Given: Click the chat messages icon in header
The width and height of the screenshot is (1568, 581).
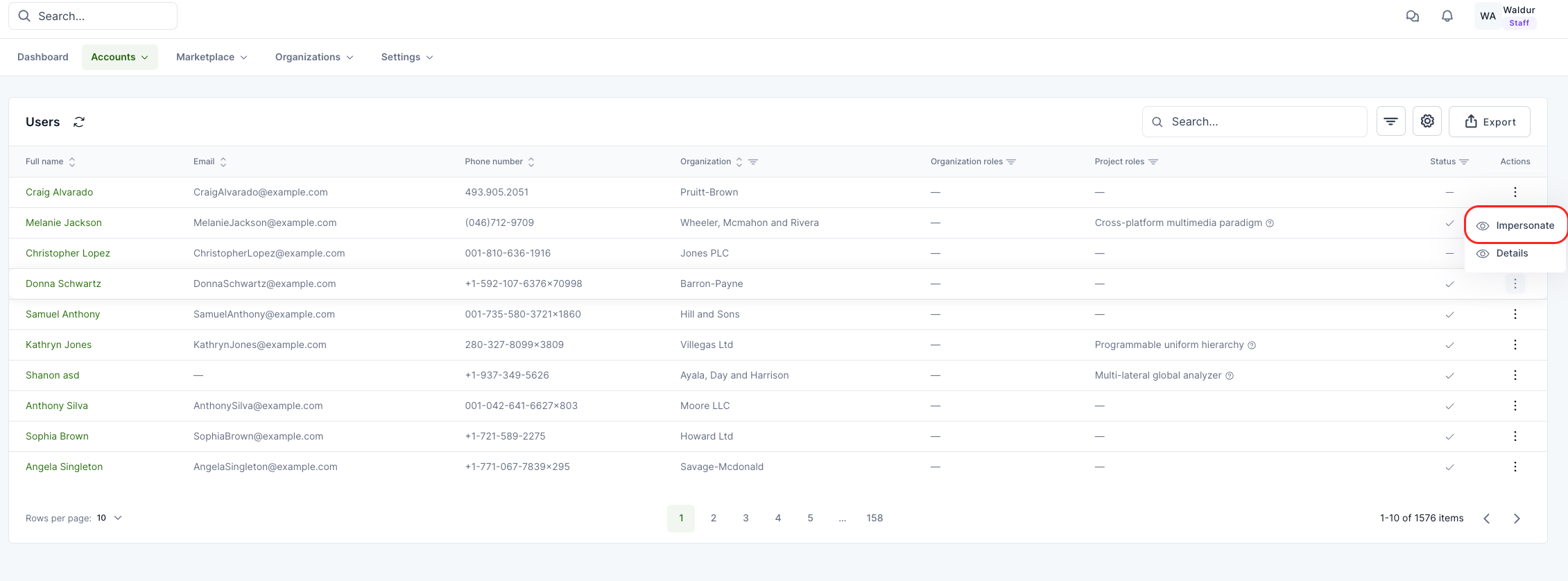Looking at the screenshot, I should (1412, 16).
